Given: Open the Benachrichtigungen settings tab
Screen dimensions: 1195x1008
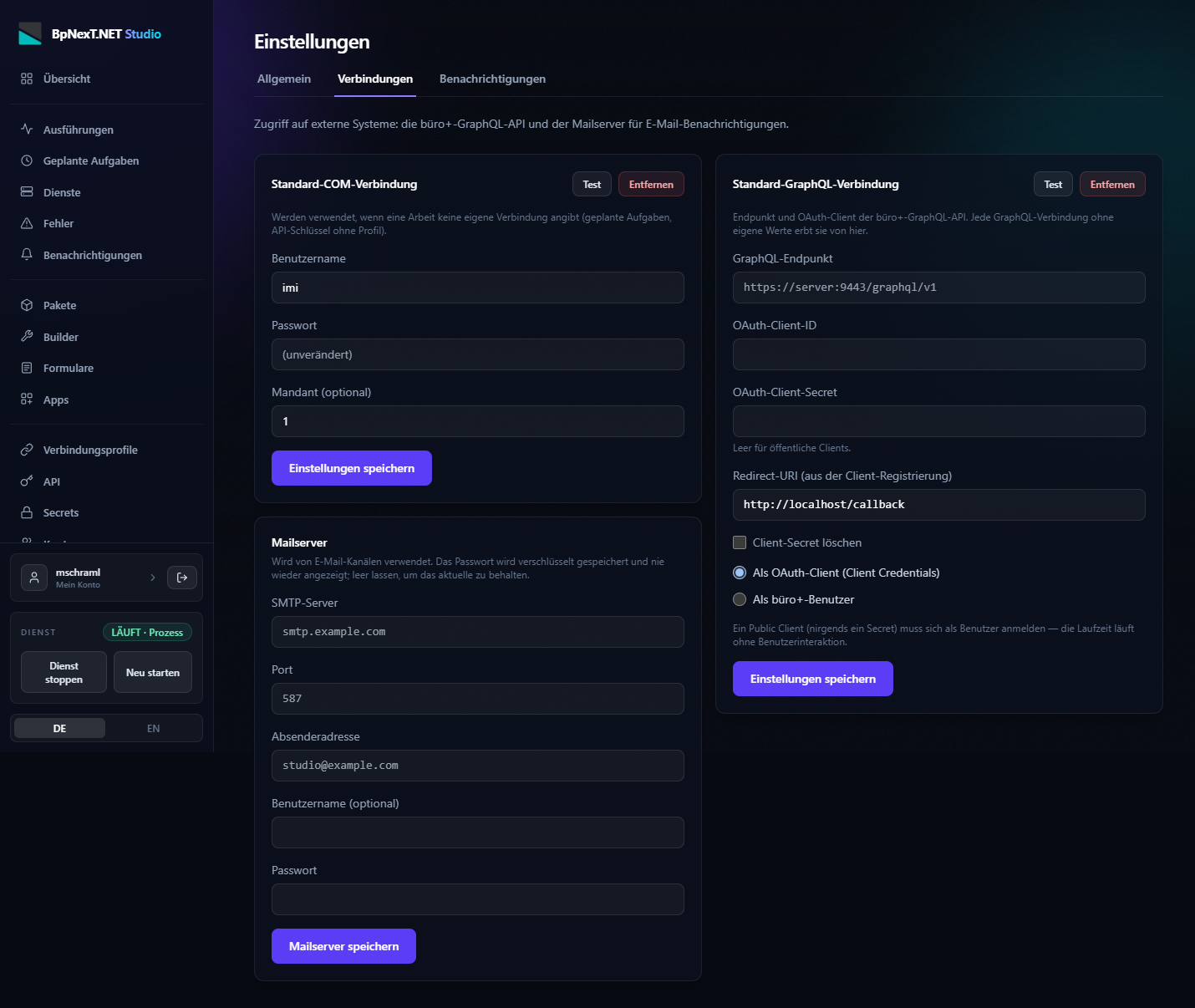Looking at the screenshot, I should [492, 79].
